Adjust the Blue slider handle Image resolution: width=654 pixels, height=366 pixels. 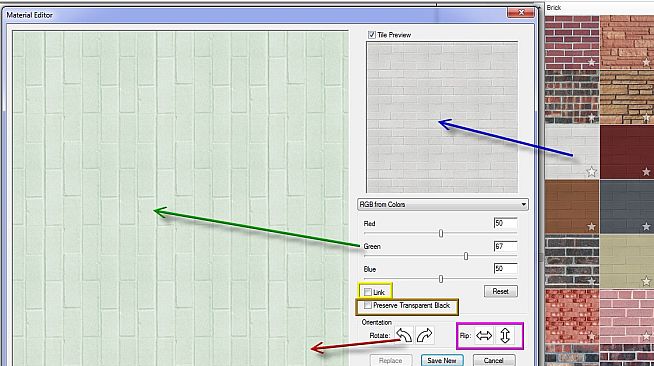[x=441, y=279]
